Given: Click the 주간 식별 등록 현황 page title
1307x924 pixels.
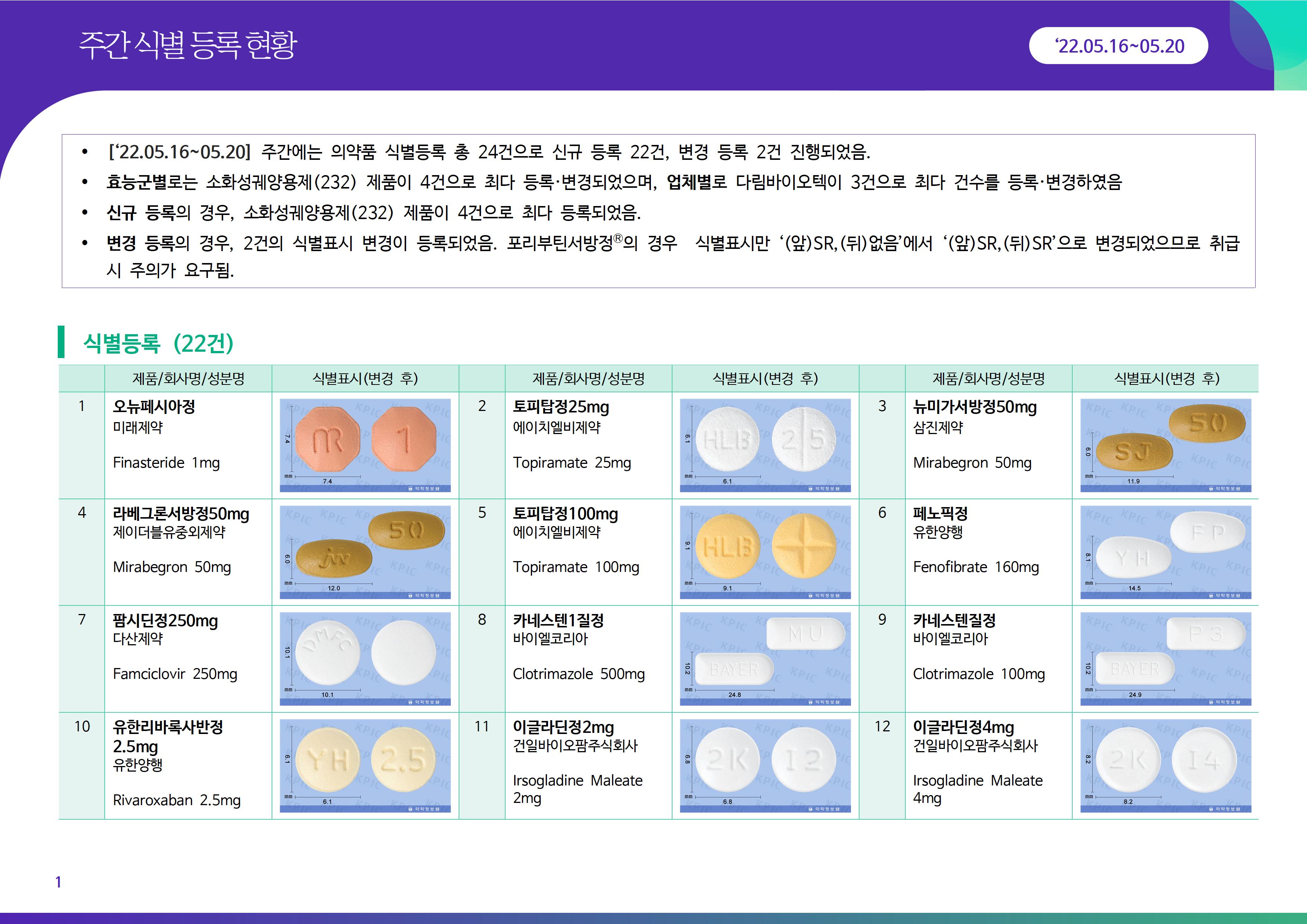Looking at the screenshot, I should pos(188,44).
